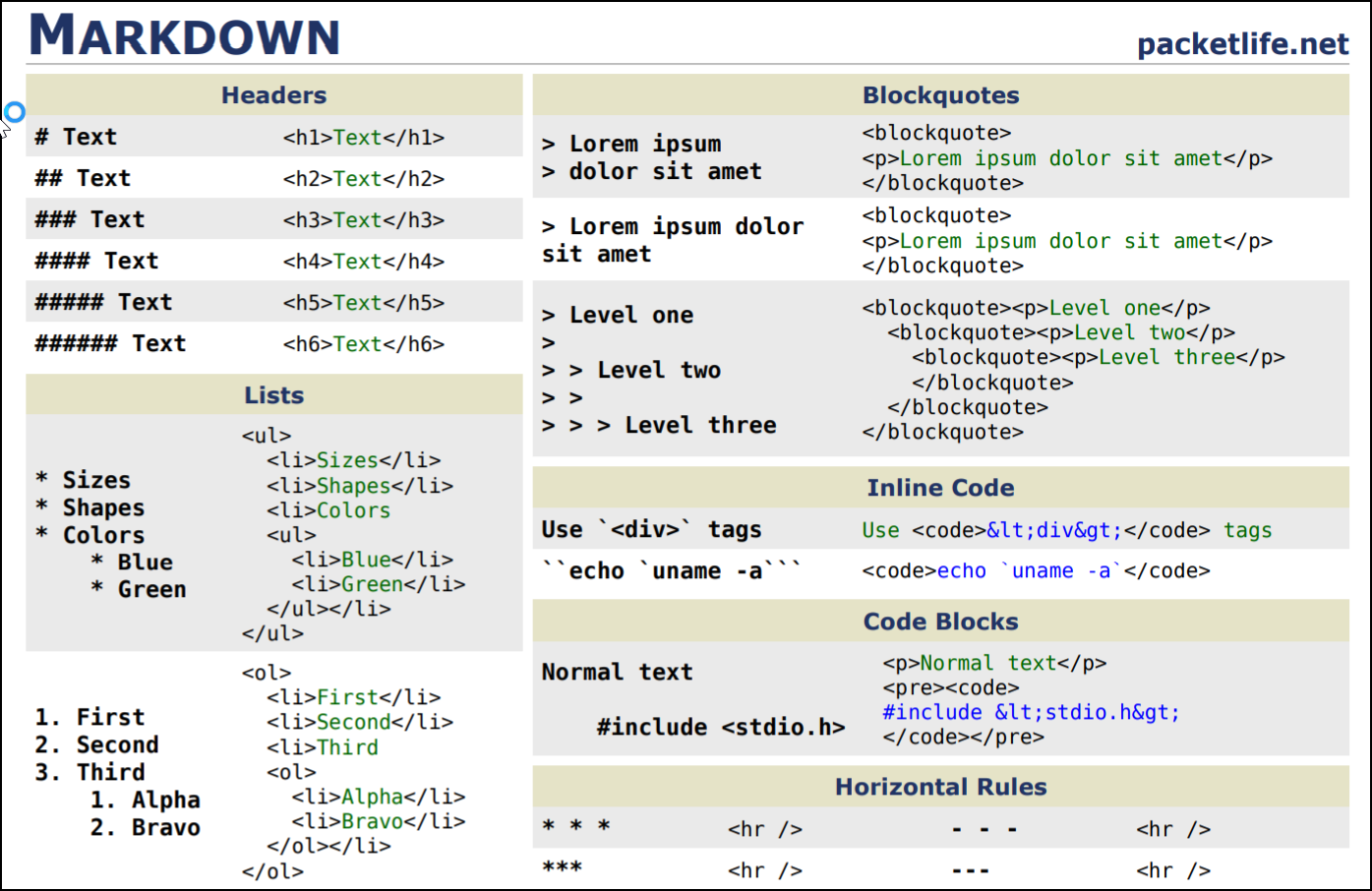Select the Inline Code section heading
Screen dimensions: 1372x891
pos(940,488)
